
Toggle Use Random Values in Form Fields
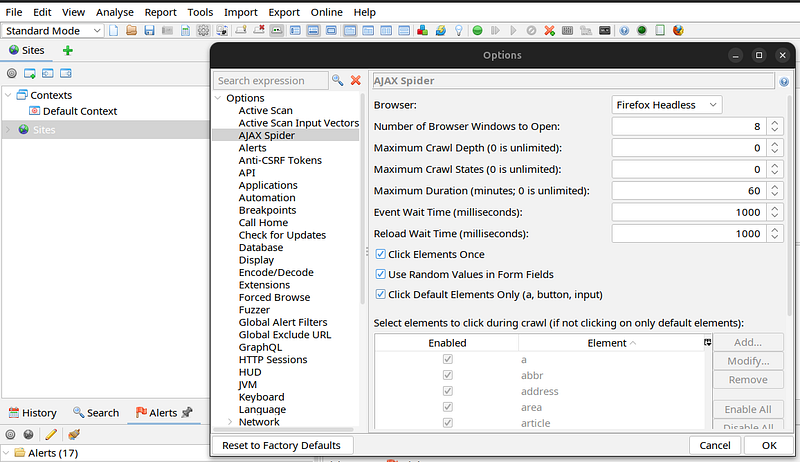pos(381,274)
